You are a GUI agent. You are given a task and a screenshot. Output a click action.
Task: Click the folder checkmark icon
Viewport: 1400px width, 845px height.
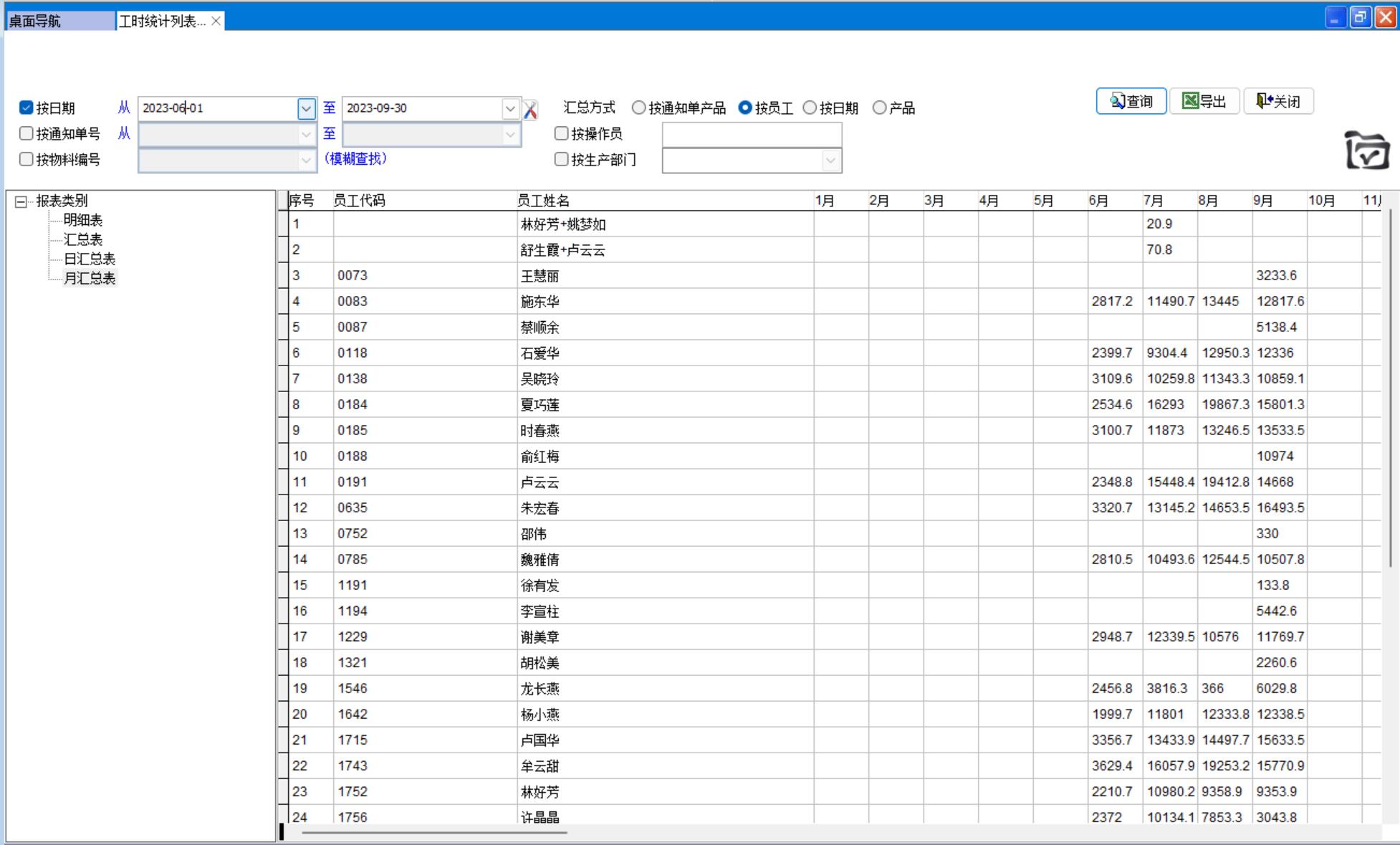pyautogui.click(x=1366, y=151)
